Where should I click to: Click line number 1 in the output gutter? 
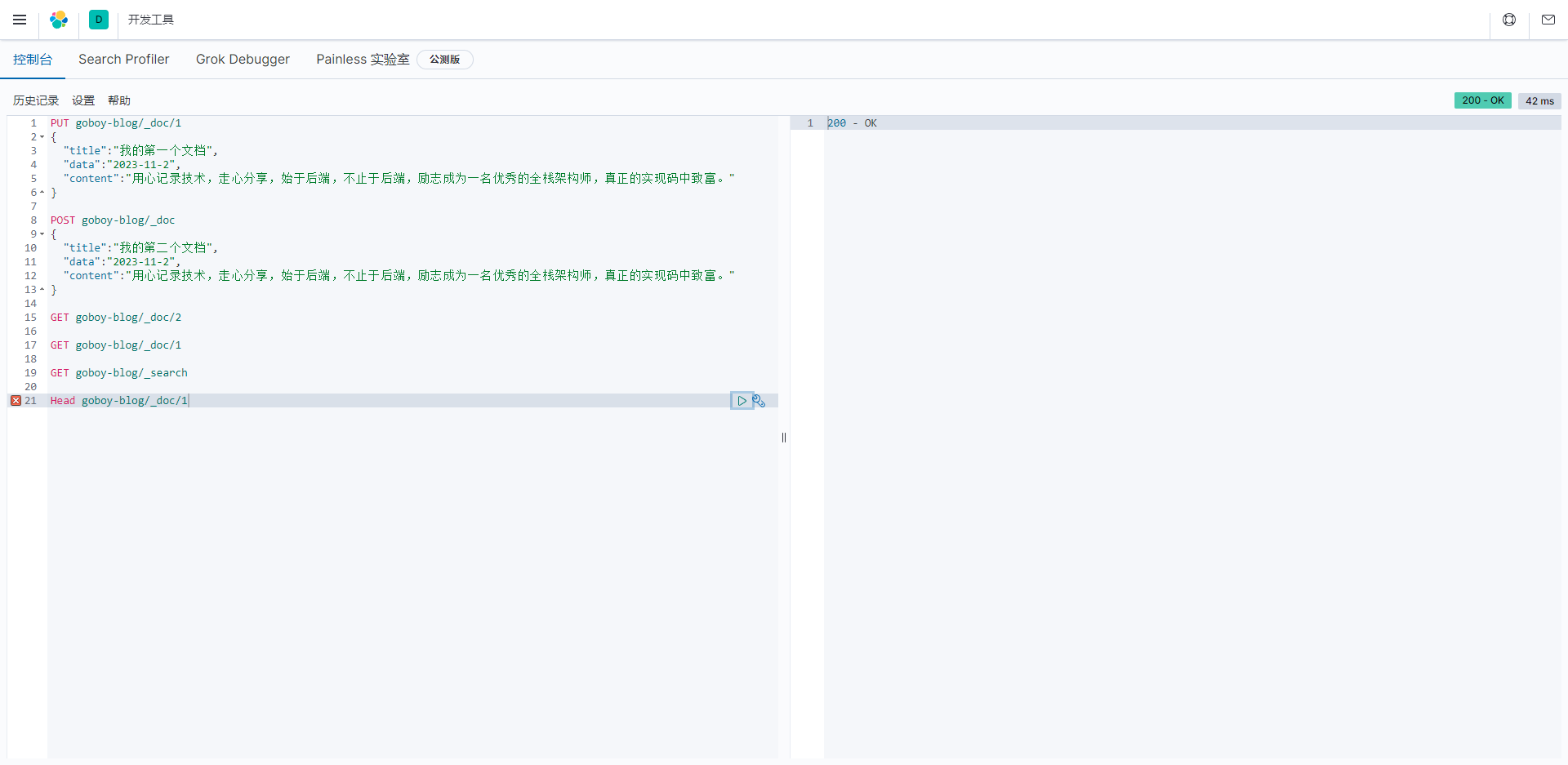(810, 123)
